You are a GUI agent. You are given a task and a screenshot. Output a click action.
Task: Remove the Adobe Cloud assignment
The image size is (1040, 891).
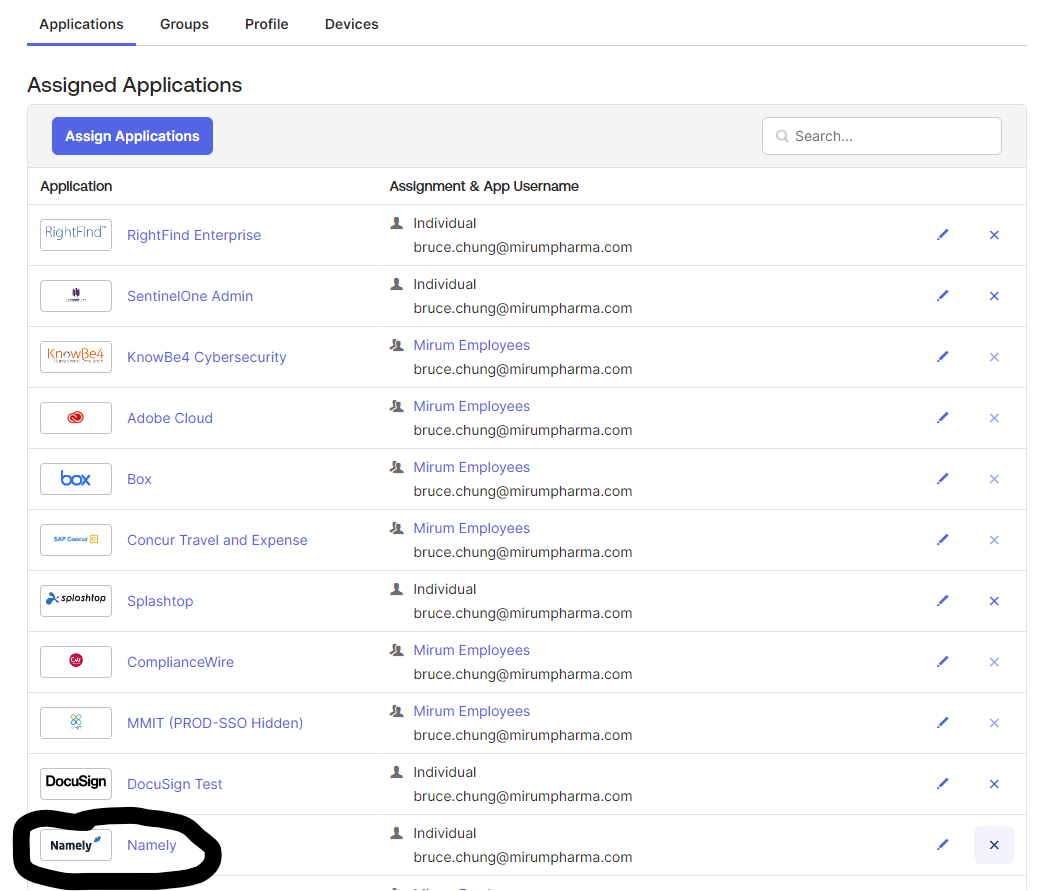click(x=994, y=418)
